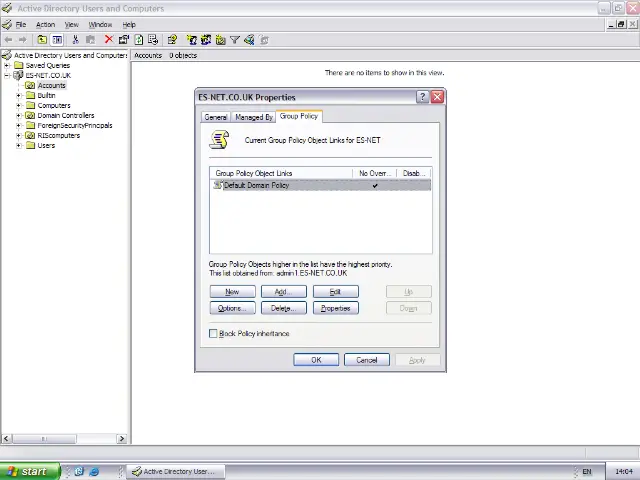Select the Accounts tree item

(51, 85)
